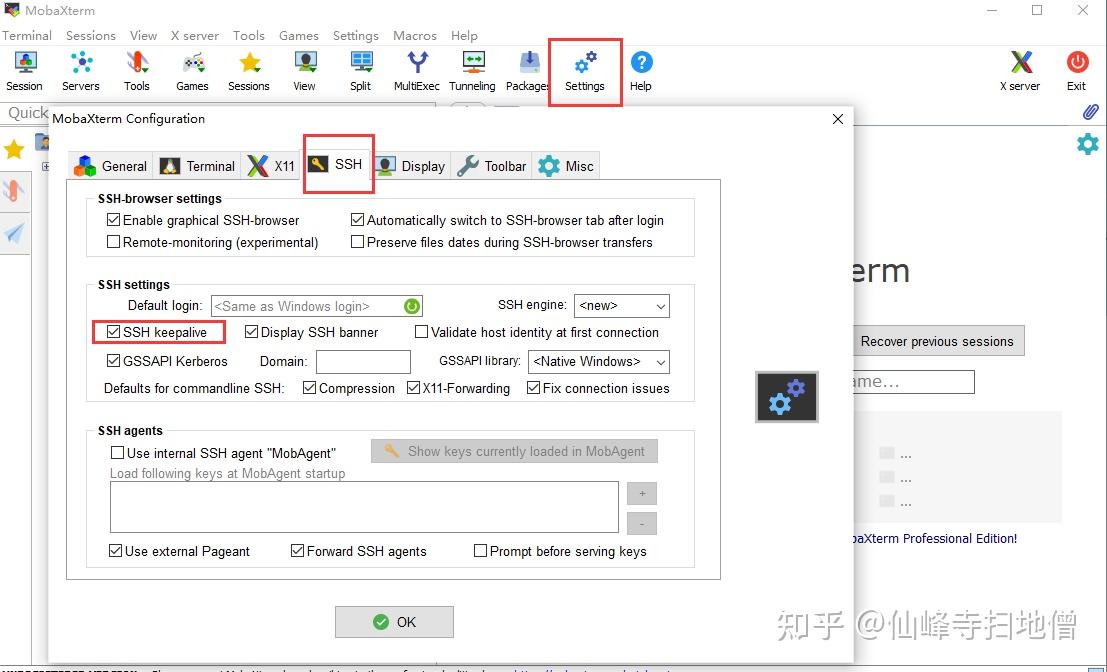
Task: Open the Servers panel
Action: (x=80, y=65)
